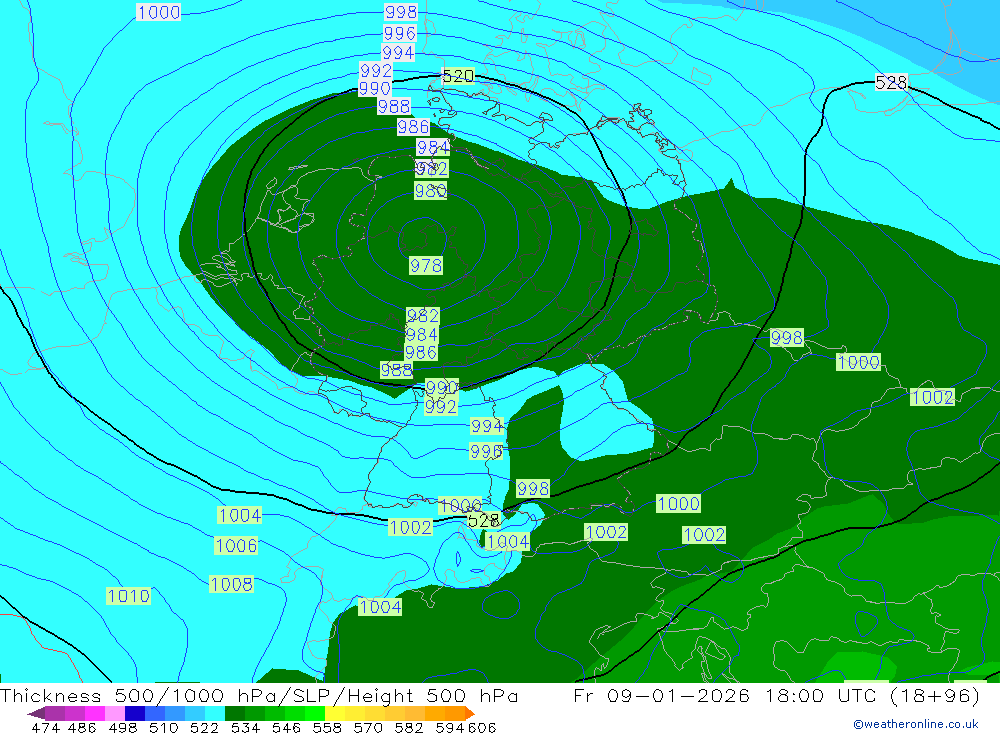Select the 520 height contour label
Image resolution: width=1000 pixels, height=733 pixels.
[458, 76]
